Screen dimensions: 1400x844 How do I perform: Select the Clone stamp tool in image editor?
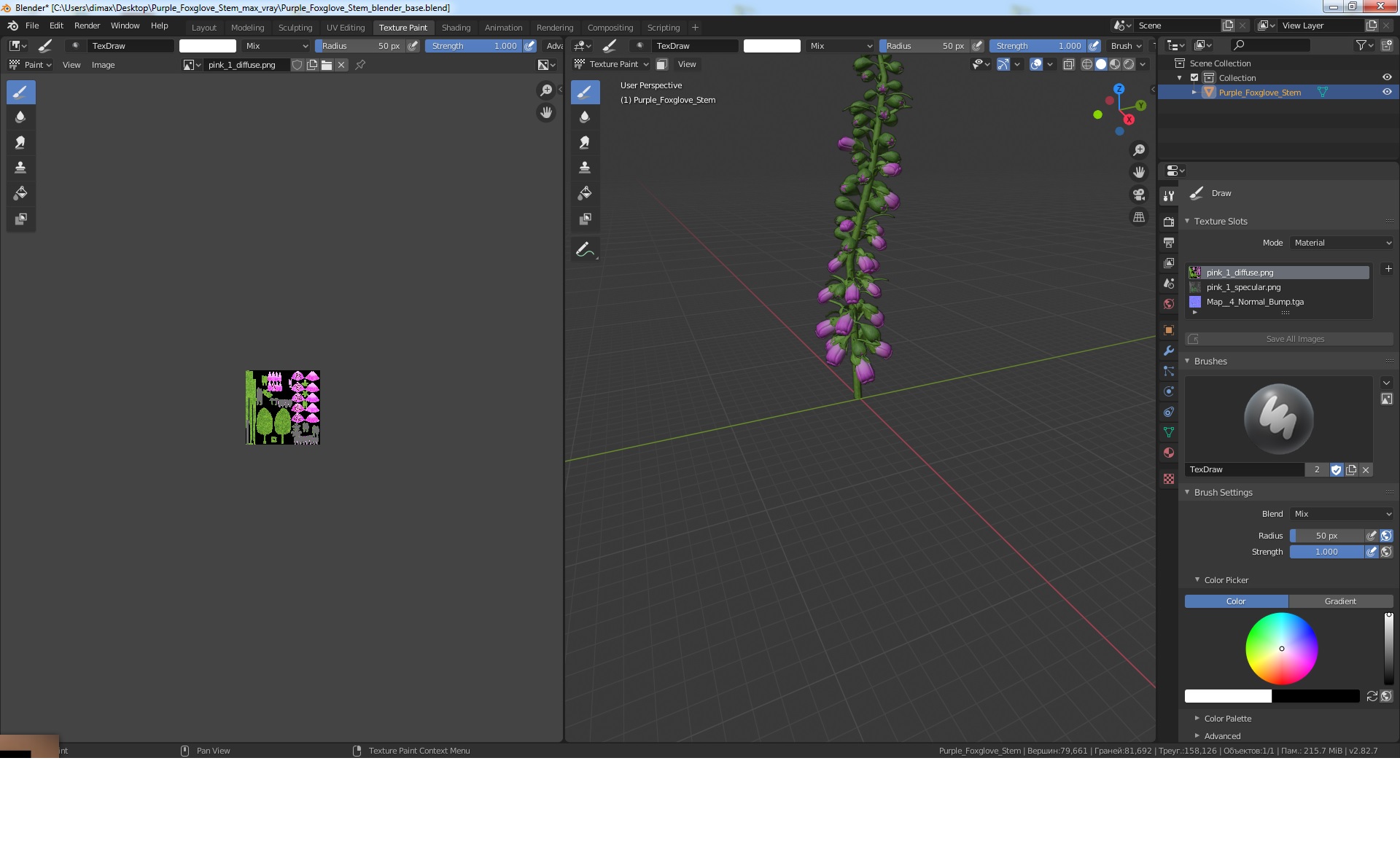tap(20, 168)
